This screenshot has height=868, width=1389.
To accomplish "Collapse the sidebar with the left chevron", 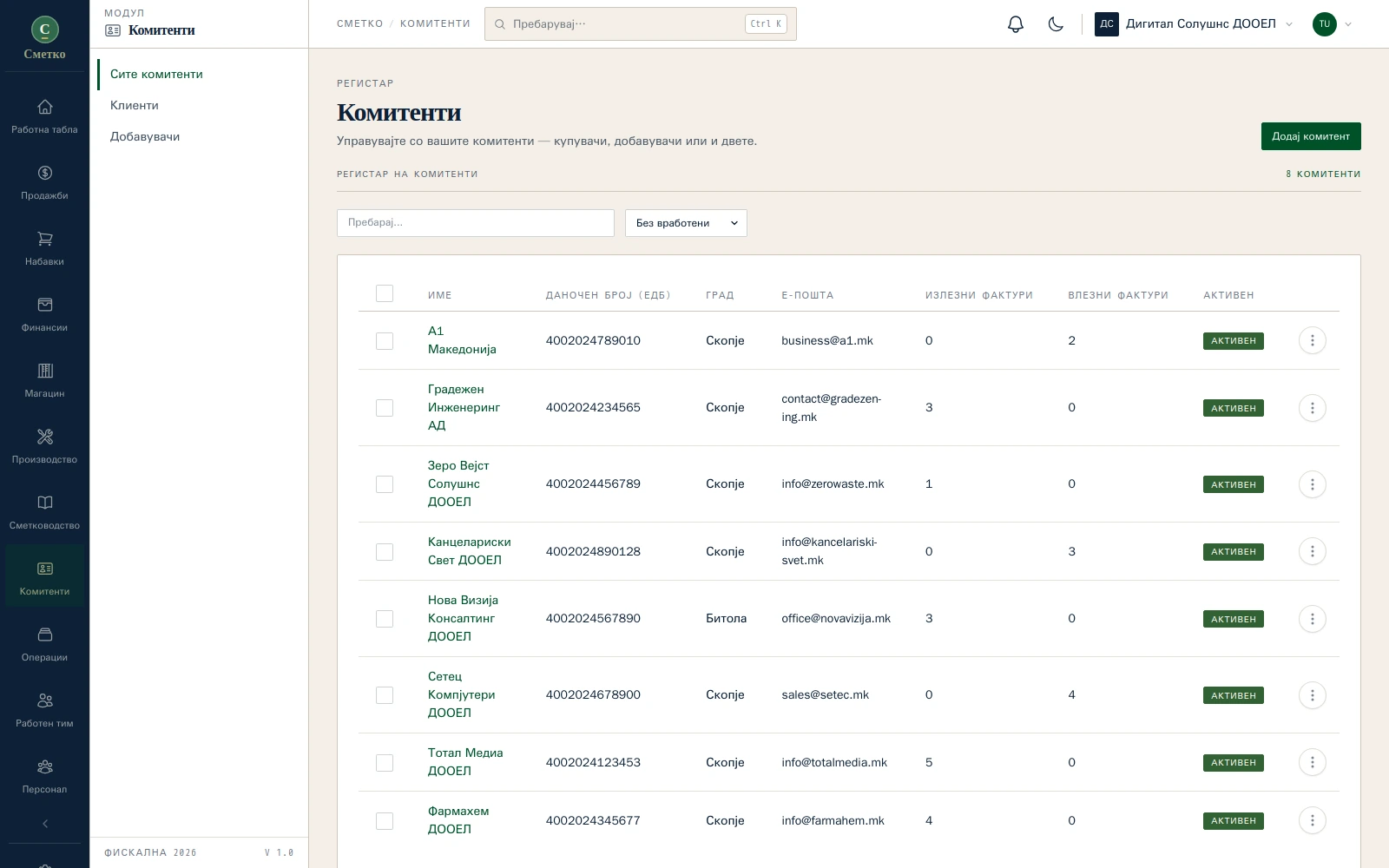I will click(44, 824).
